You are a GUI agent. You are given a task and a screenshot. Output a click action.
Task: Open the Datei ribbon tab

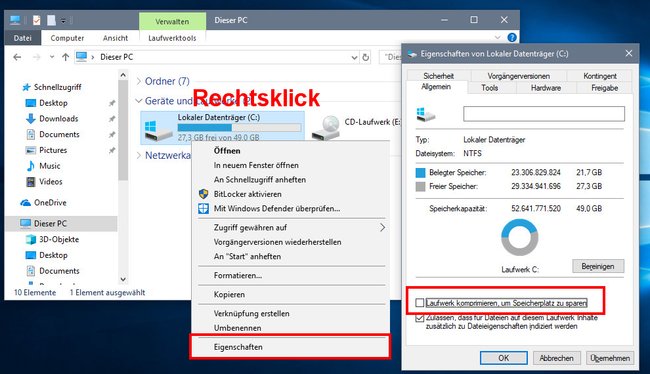click(x=22, y=38)
